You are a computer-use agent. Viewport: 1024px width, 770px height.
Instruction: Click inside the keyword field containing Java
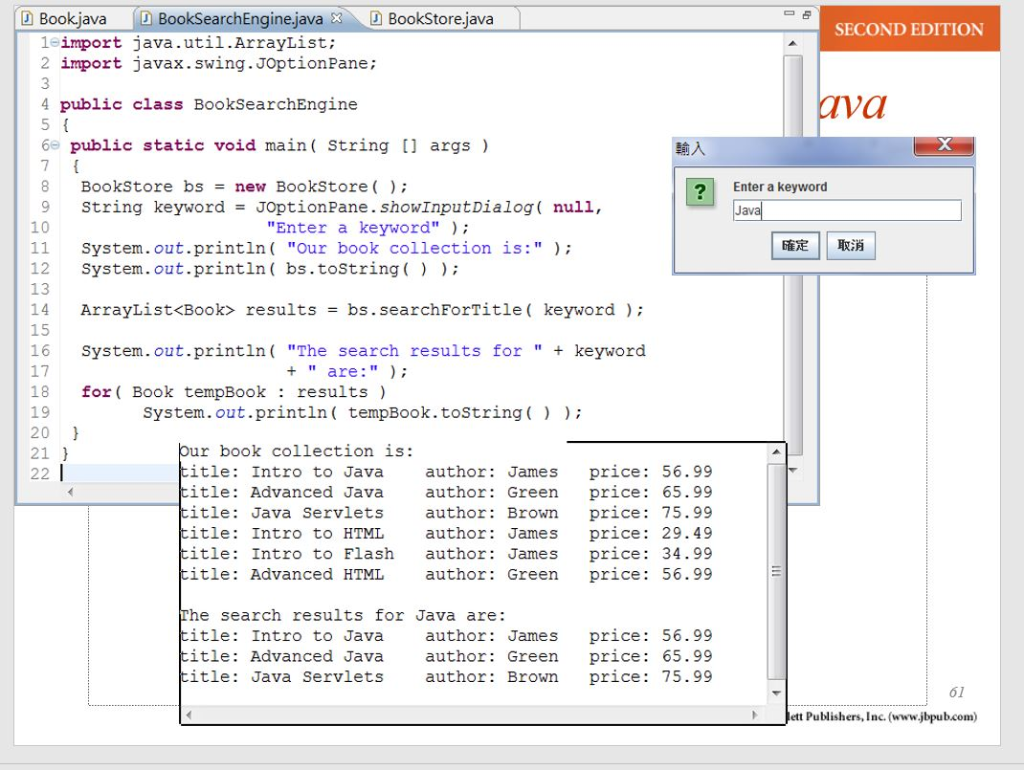848,210
